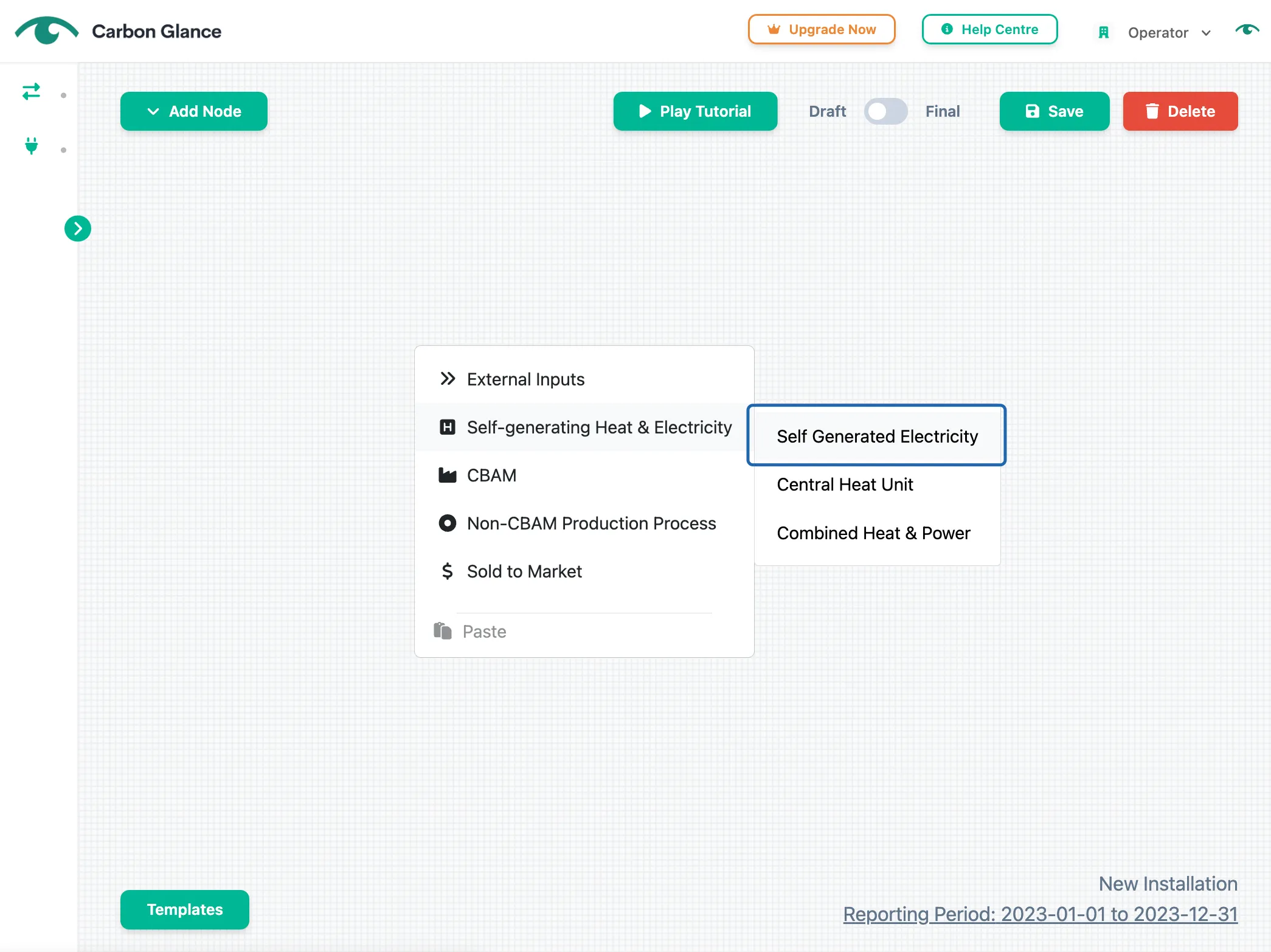Expand the Add Node dropdown
The width and height of the screenshot is (1271, 952).
(194, 111)
